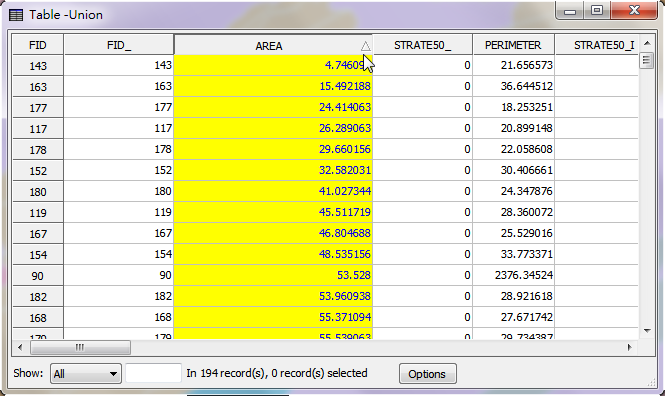Click PERIMETER cell 27.671742
665x396 pixels.
(x=514, y=318)
